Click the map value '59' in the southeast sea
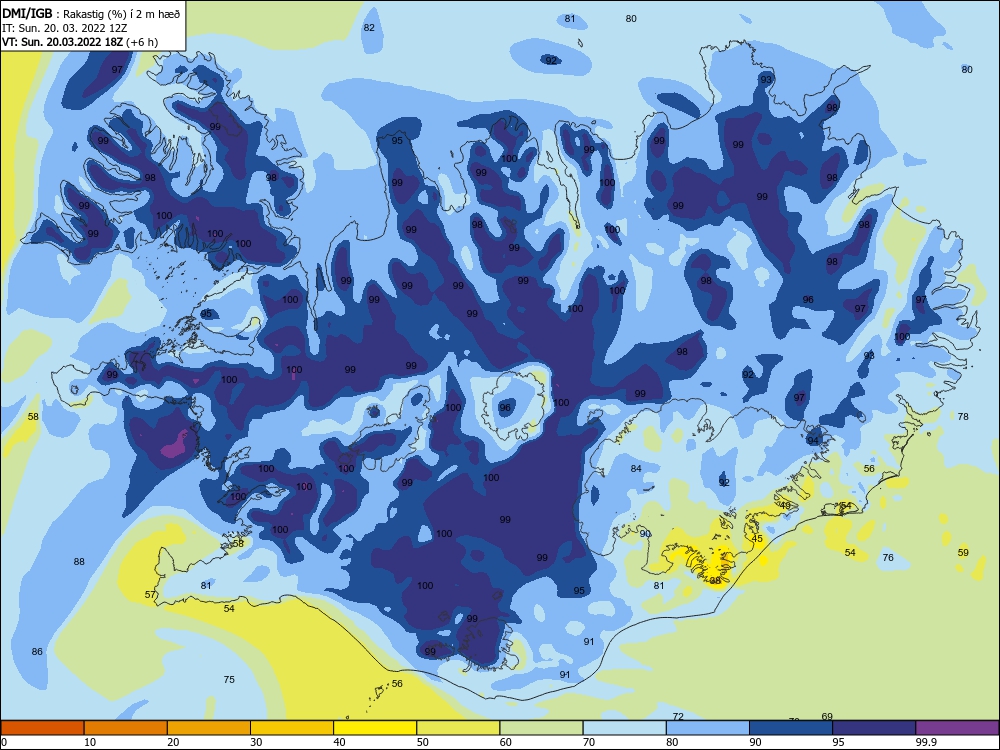 [963, 553]
